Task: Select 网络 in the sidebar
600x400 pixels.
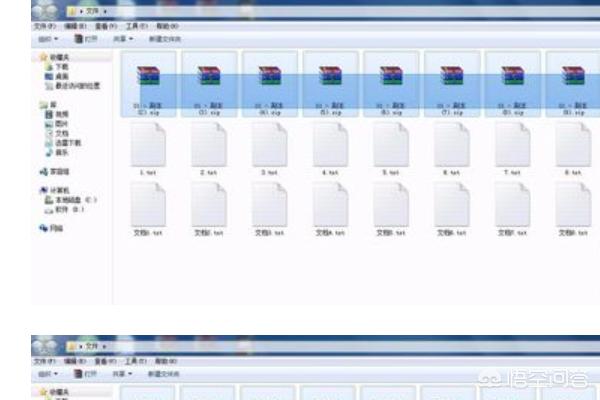Action: 51,229
